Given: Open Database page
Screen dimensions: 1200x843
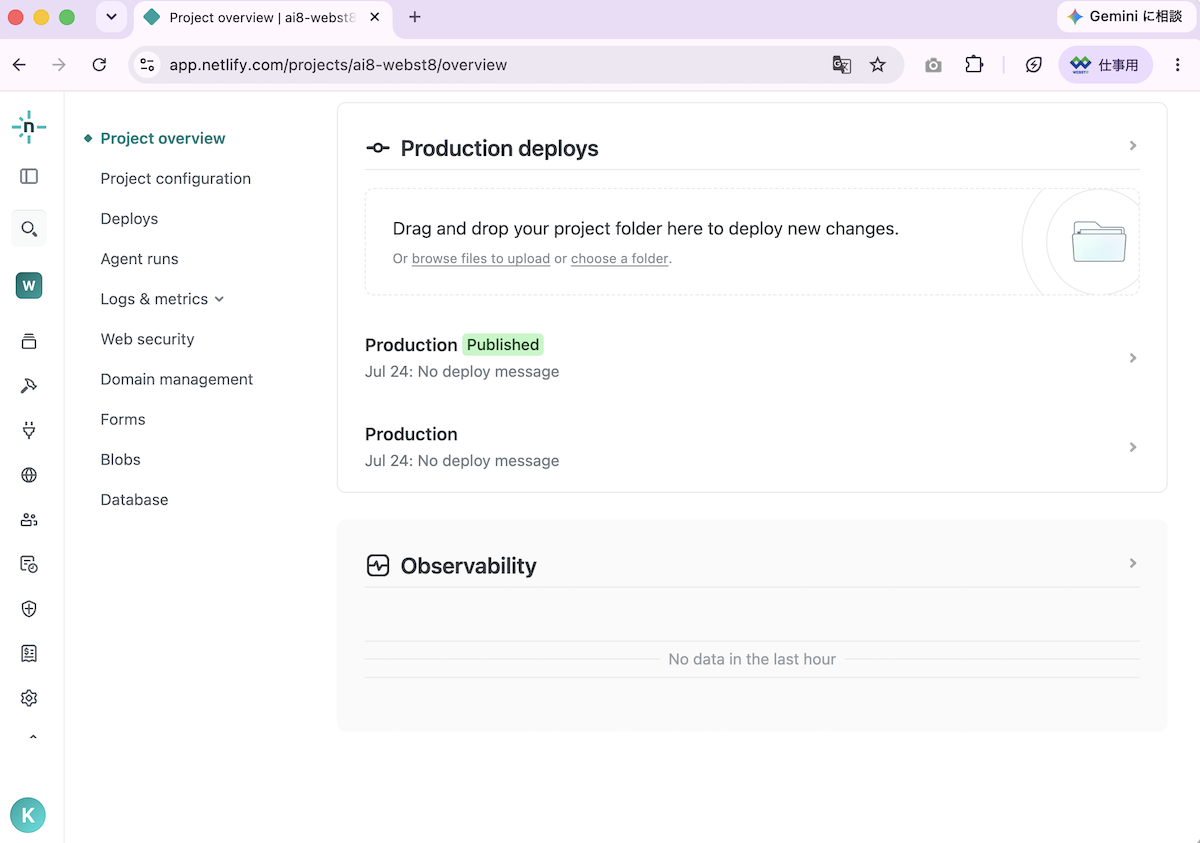Looking at the screenshot, I should click(x=134, y=499).
